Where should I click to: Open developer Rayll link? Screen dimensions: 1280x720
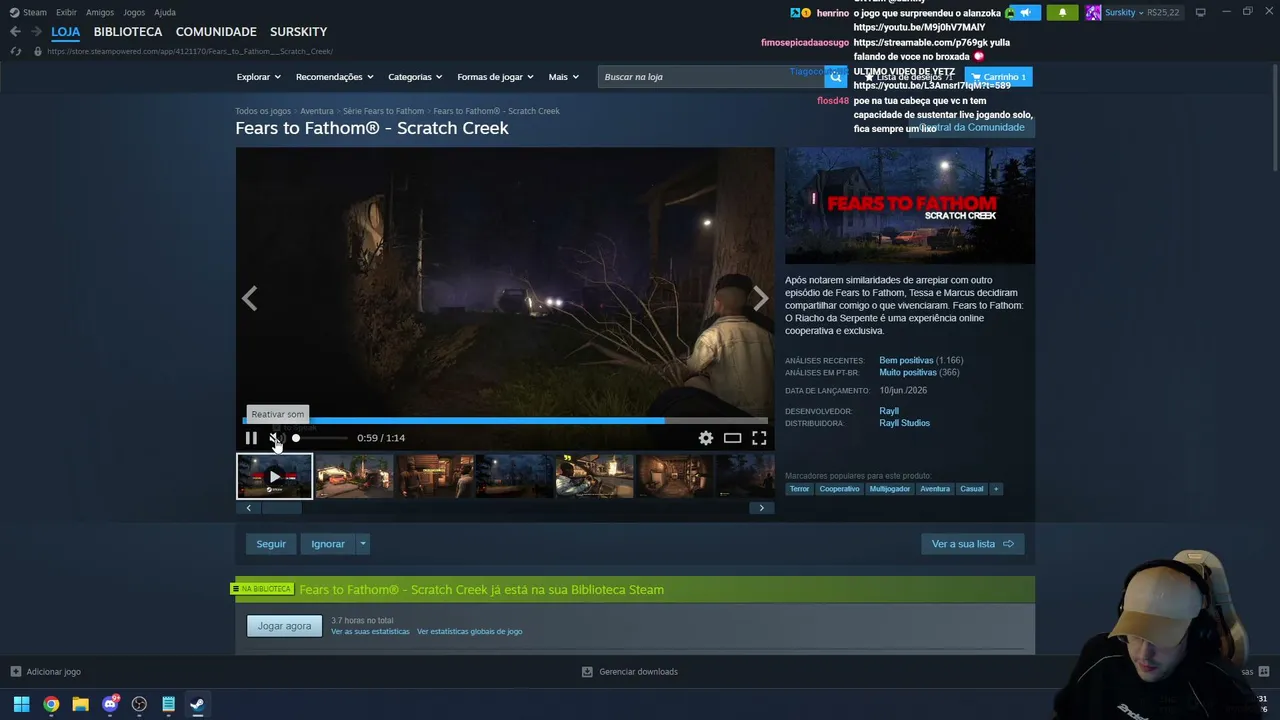(889, 411)
